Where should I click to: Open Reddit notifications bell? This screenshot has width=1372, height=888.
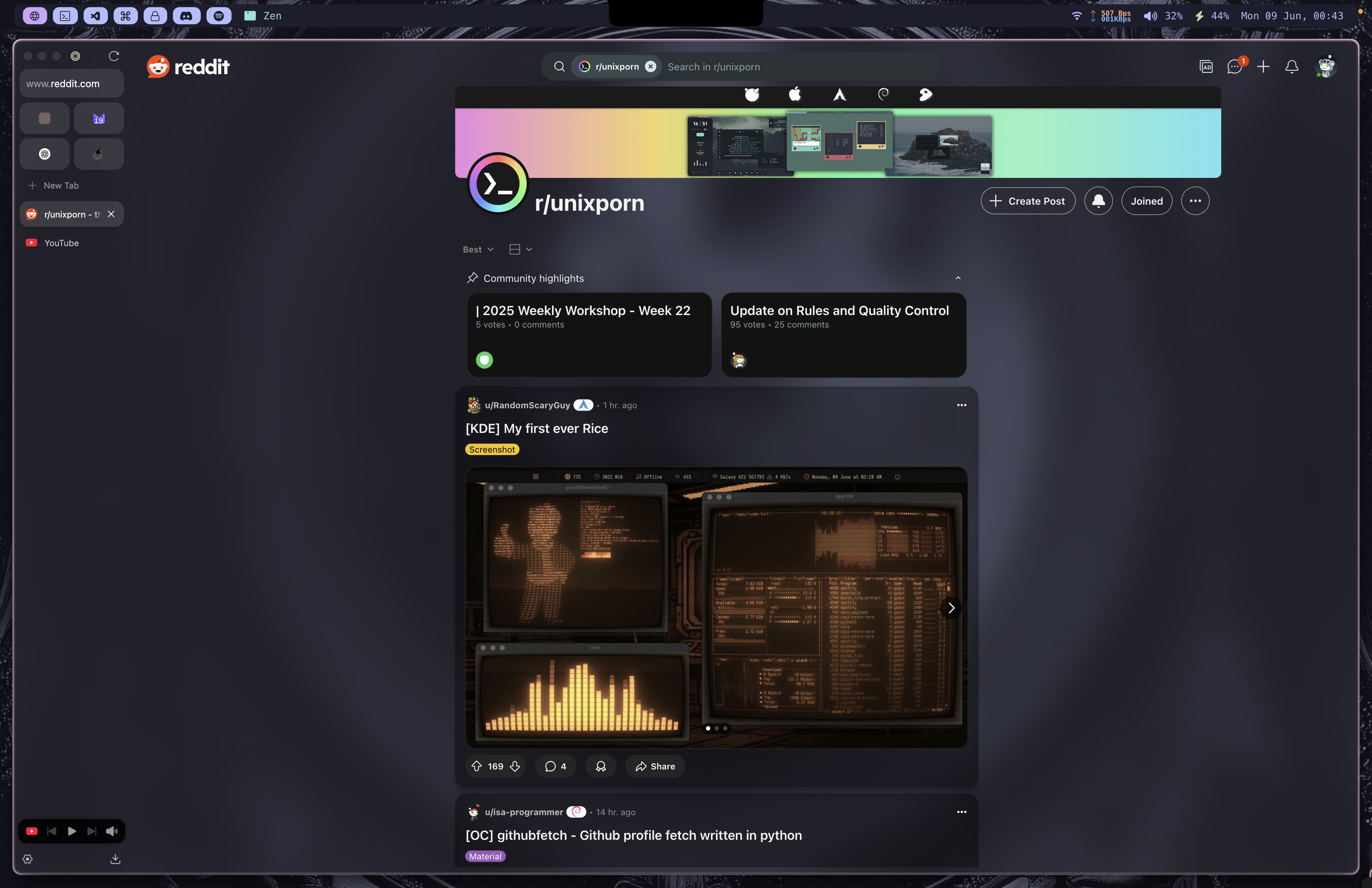1291,67
